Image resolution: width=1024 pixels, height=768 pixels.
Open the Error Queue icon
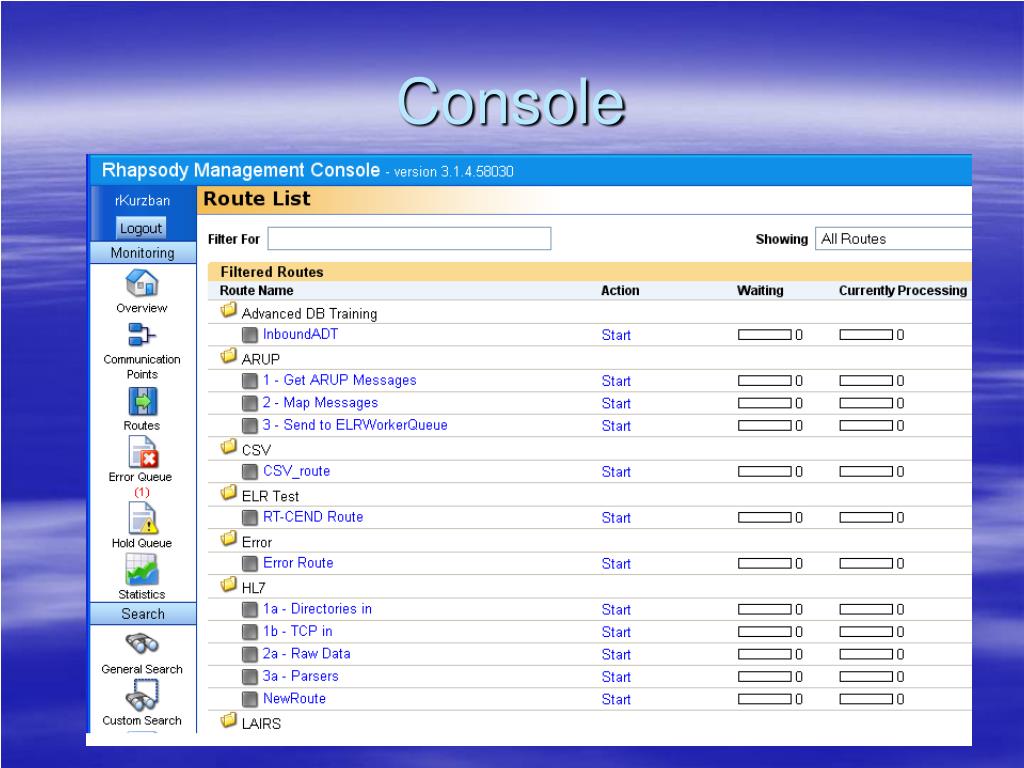tap(143, 452)
